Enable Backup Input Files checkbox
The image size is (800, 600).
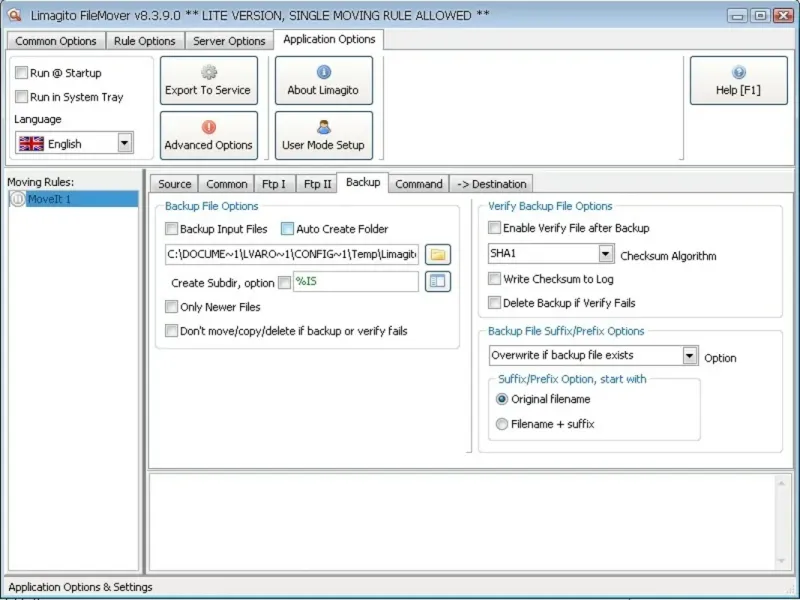point(171,229)
